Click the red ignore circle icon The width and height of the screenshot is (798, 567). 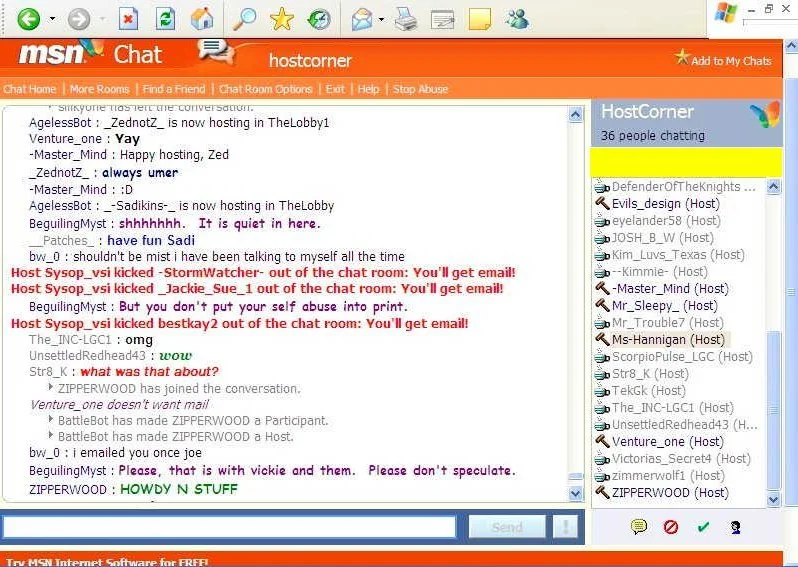pos(671,527)
